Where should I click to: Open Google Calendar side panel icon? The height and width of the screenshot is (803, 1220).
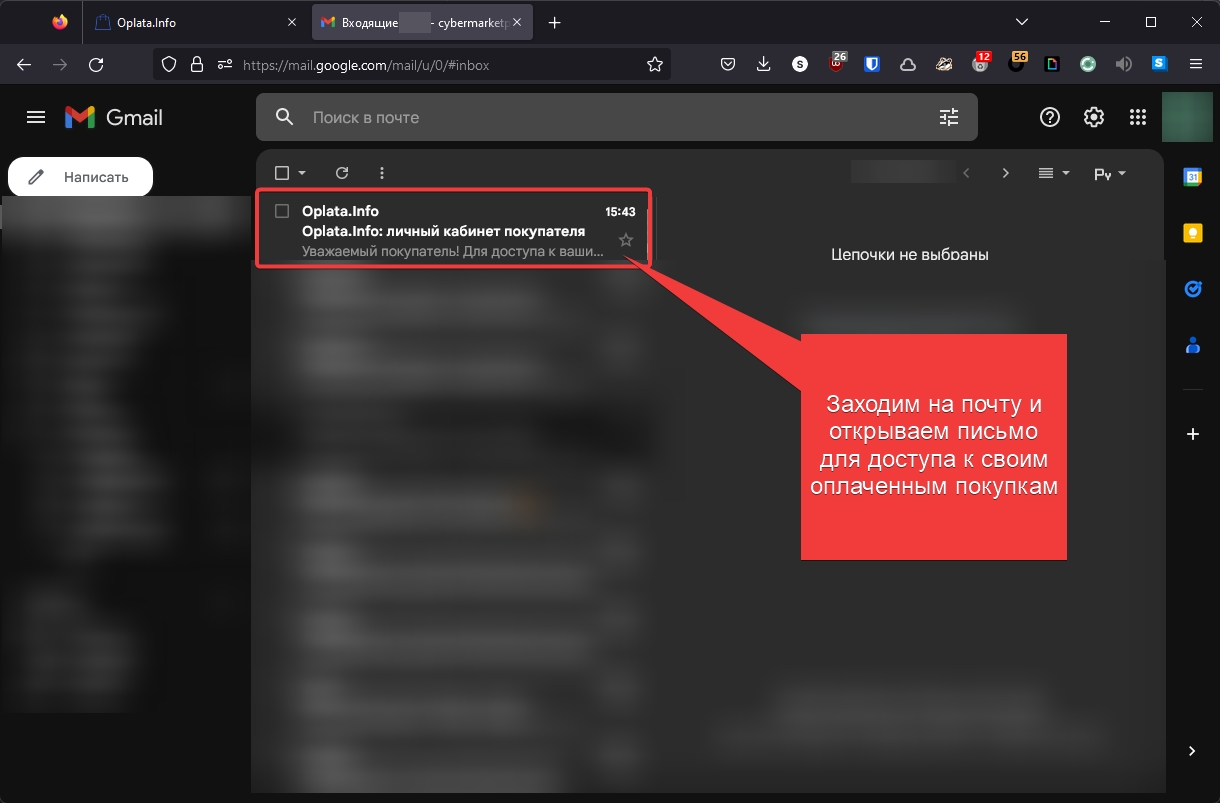click(x=1192, y=177)
